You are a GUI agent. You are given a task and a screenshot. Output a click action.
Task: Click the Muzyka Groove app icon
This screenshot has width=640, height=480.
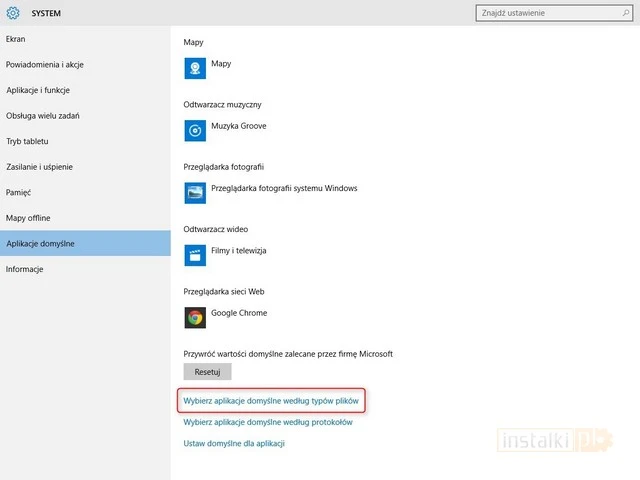[x=195, y=131]
